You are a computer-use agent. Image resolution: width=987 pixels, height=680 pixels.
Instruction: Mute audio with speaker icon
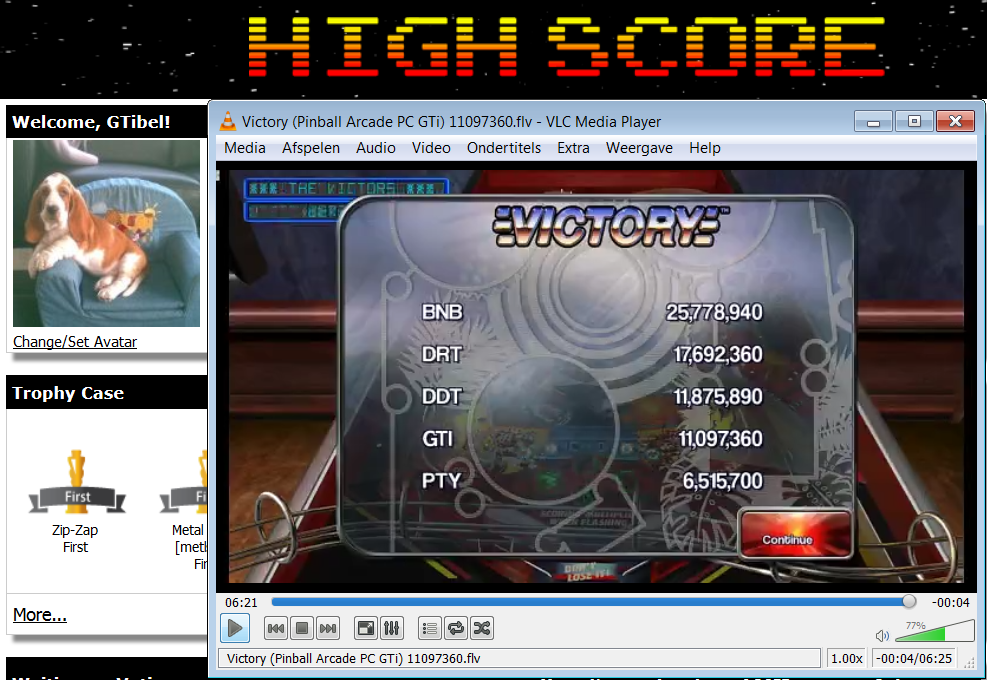point(883,635)
